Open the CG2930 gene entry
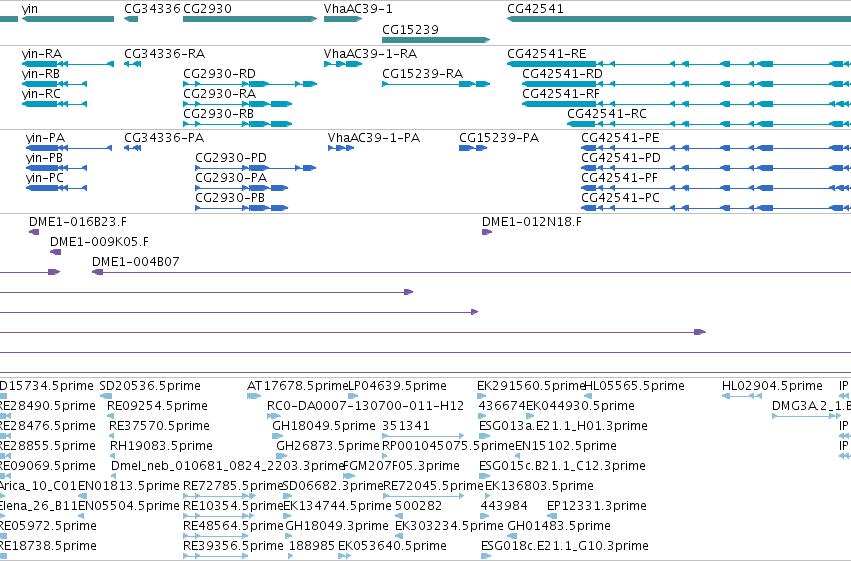The image size is (851, 561). (x=207, y=9)
